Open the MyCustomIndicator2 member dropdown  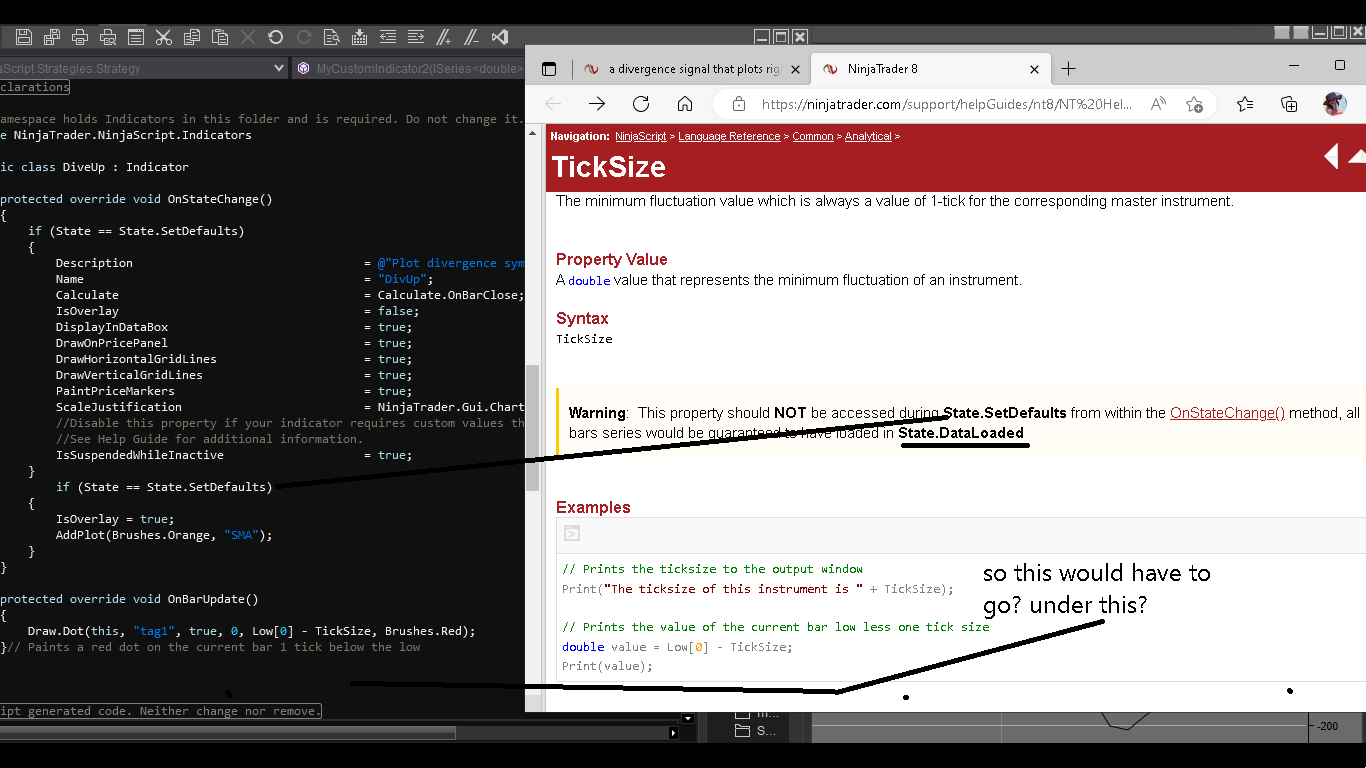pyautogui.click(x=410, y=68)
